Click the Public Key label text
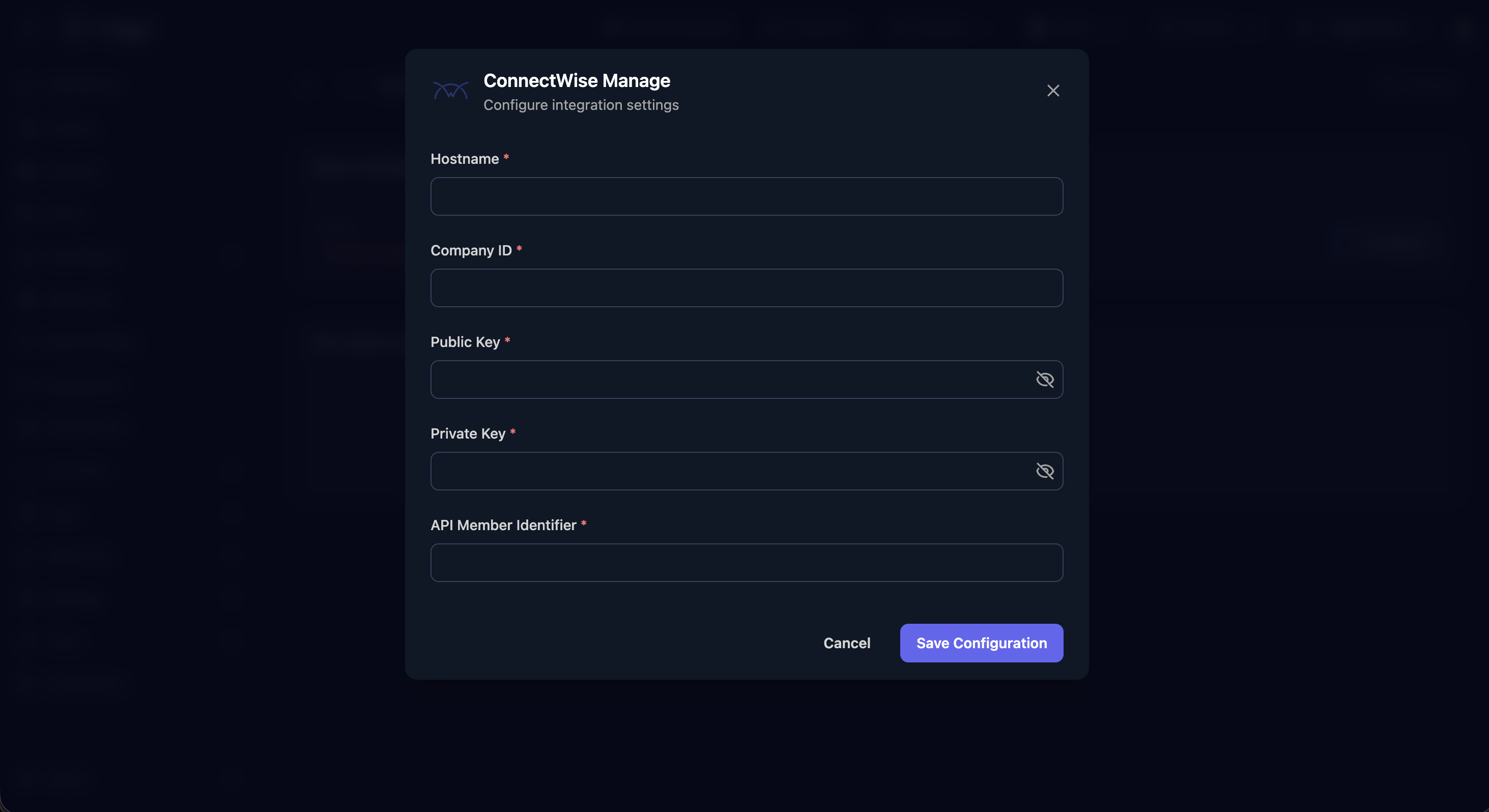The width and height of the screenshot is (1489, 812). point(466,341)
